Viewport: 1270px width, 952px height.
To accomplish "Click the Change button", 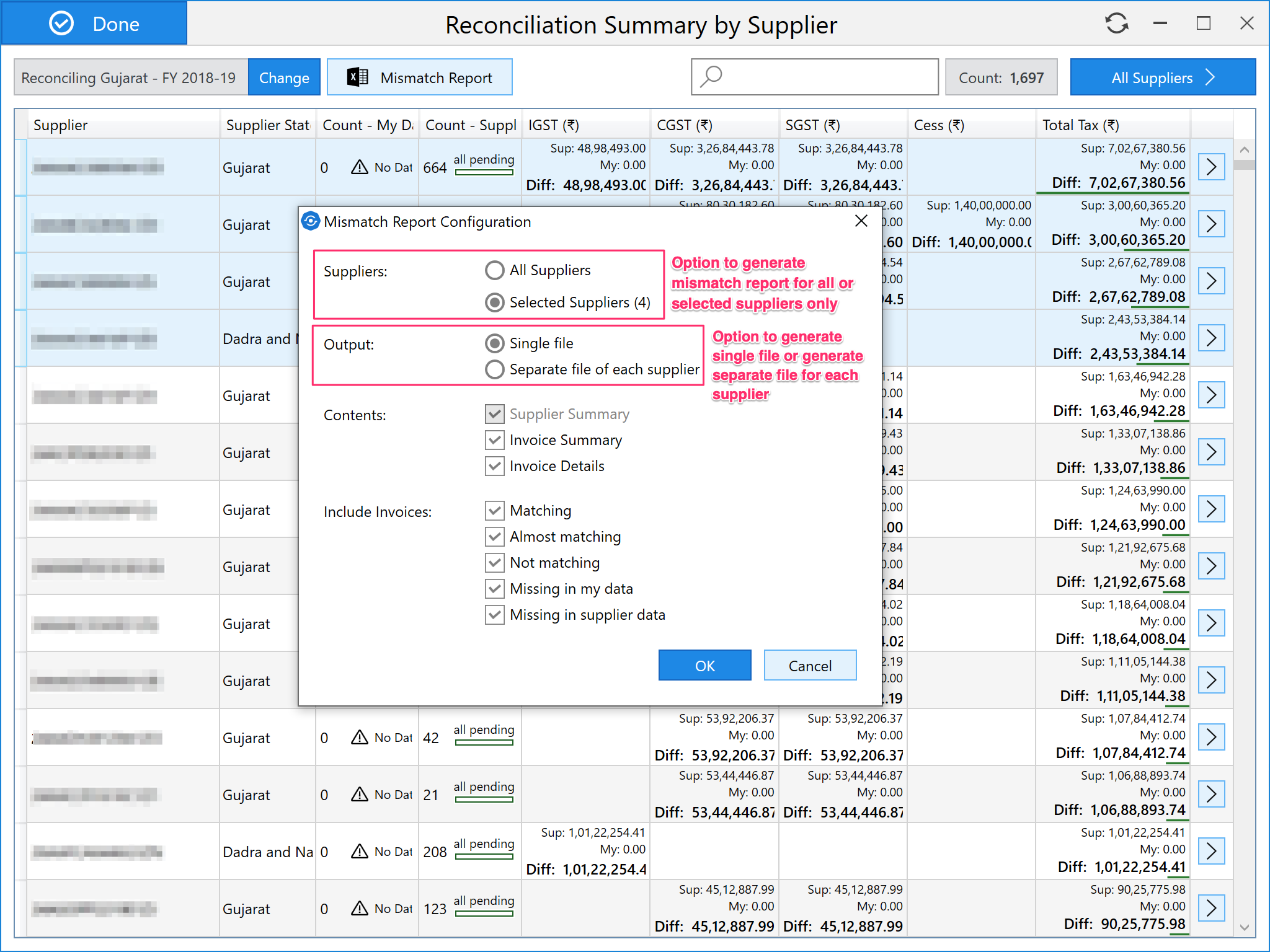I will tap(284, 77).
